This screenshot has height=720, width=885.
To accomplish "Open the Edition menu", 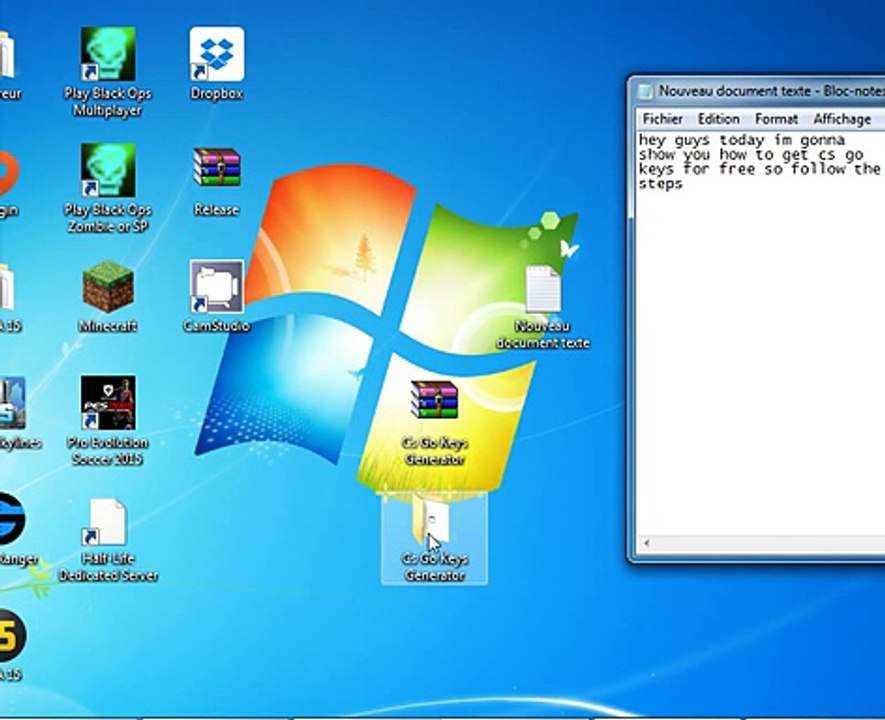I will coord(718,119).
